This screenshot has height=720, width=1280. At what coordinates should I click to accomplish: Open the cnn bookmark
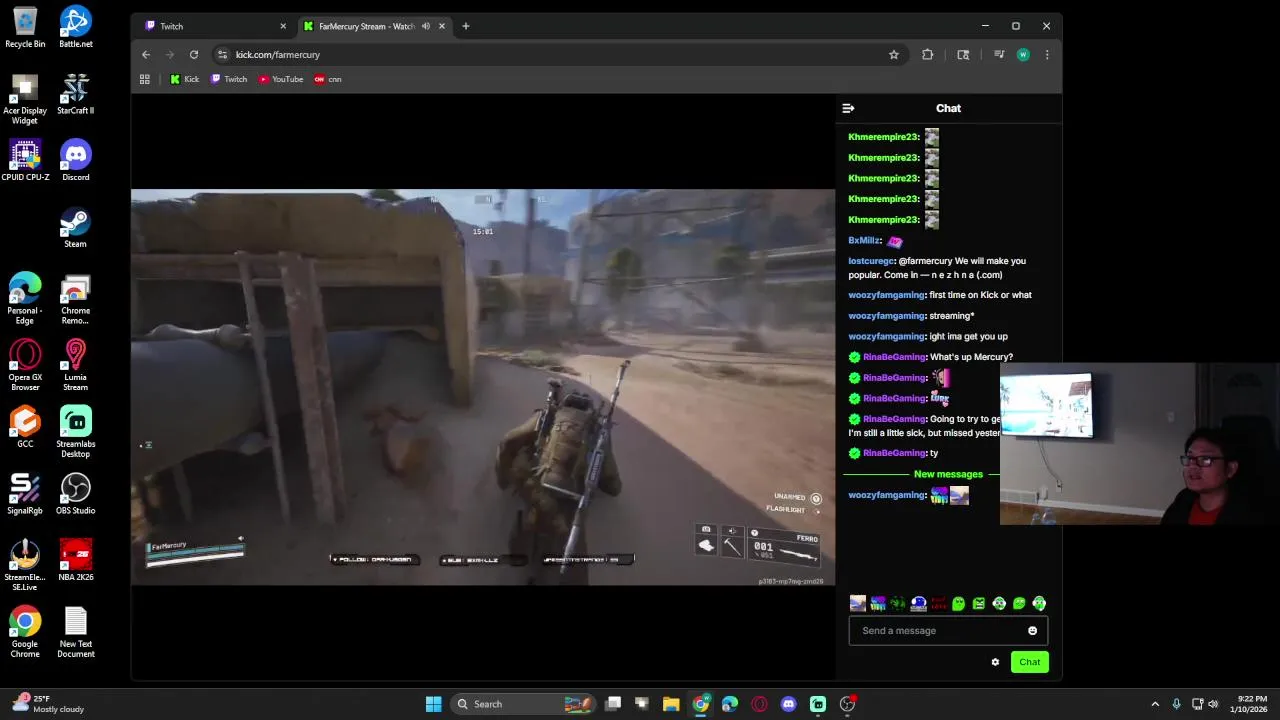pos(328,79)
